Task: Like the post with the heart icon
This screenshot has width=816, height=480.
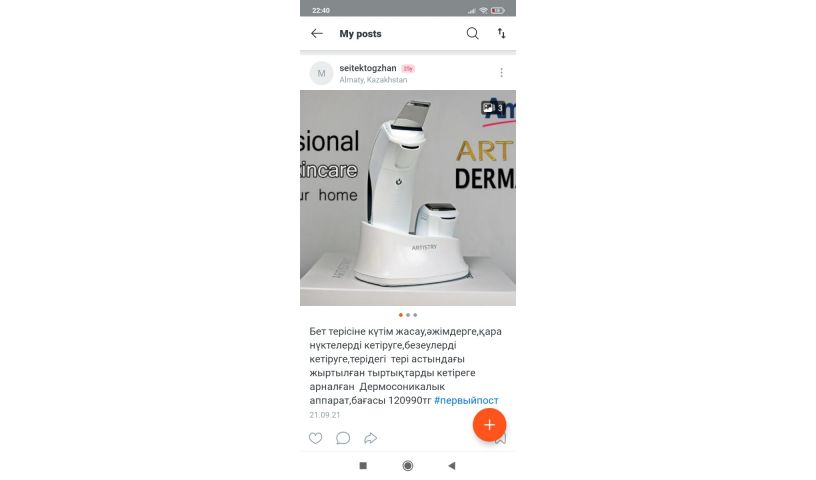Action: point(315,438)
